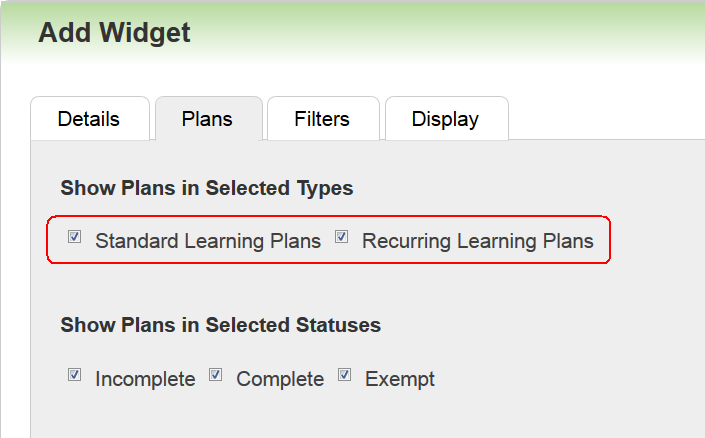Screen dimensions: 705x438
Task: Click the Show Plans in Selected Types heading
Action: (207, 188)
